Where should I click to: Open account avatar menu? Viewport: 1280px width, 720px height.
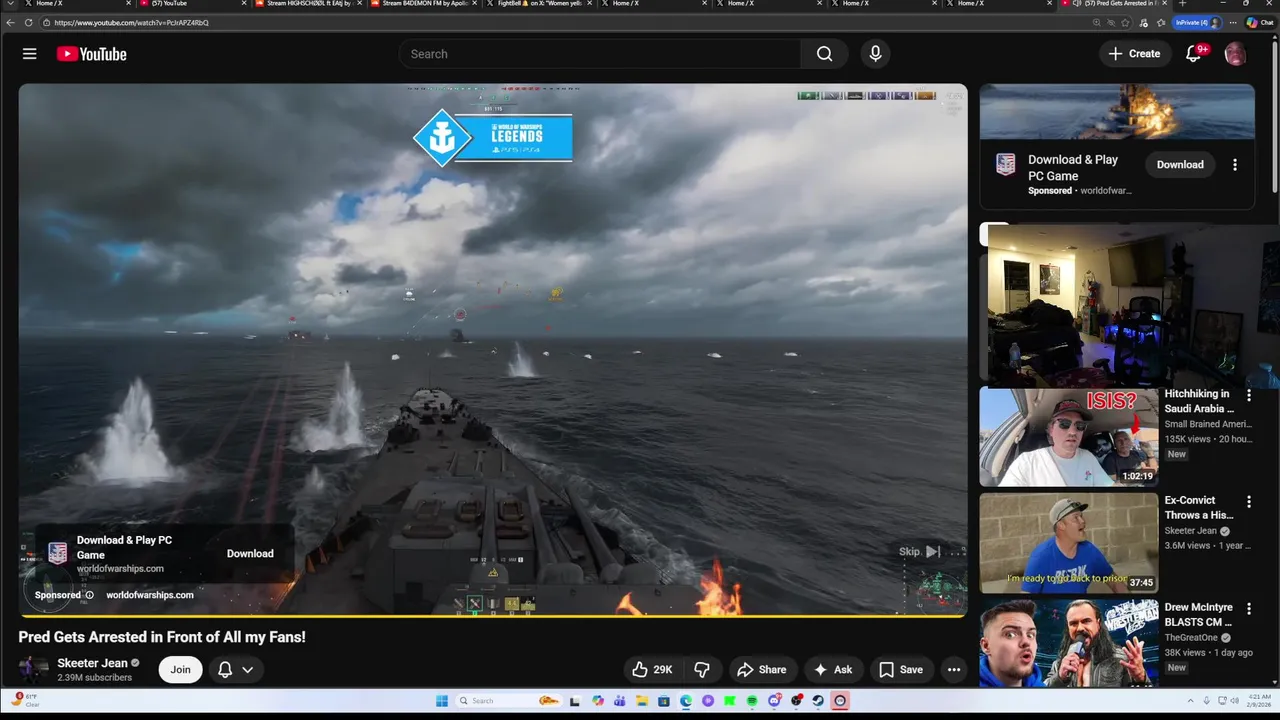pos(1235,54)
